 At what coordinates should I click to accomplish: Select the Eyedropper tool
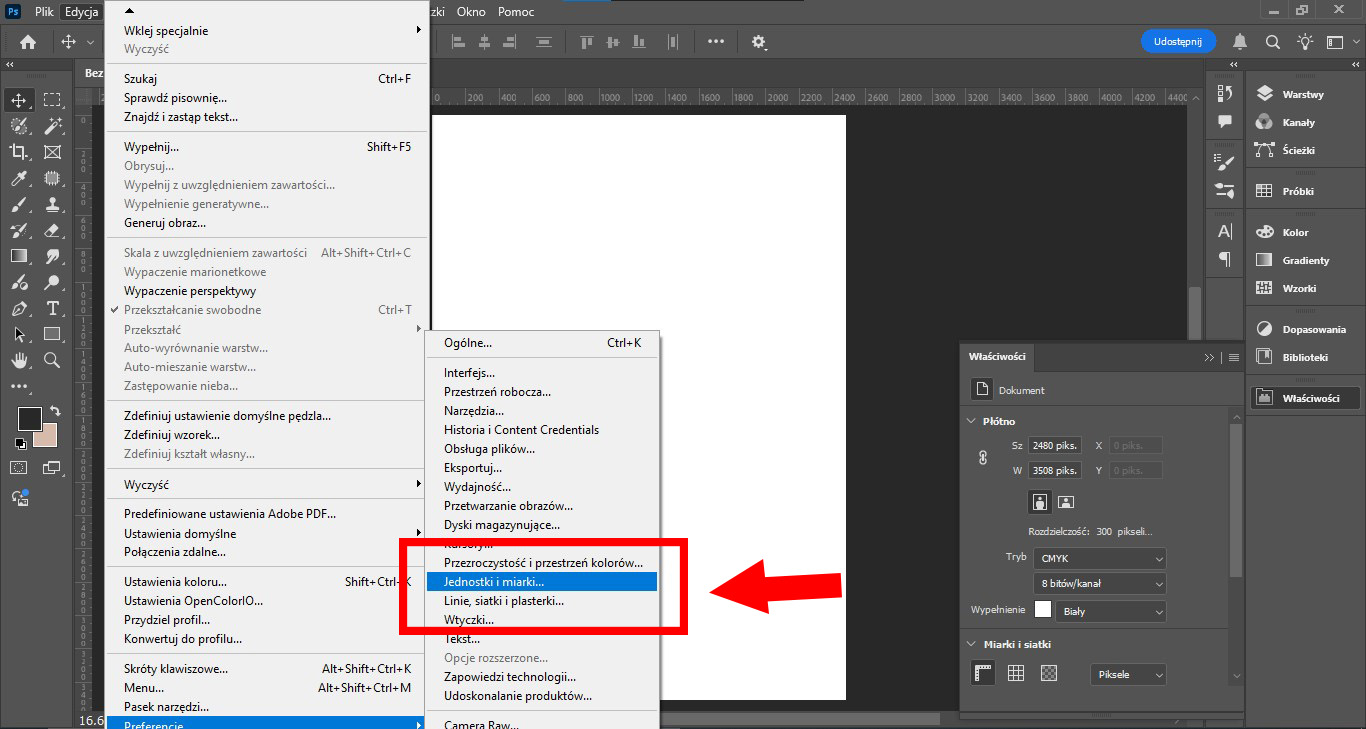[x=19, y=178]
